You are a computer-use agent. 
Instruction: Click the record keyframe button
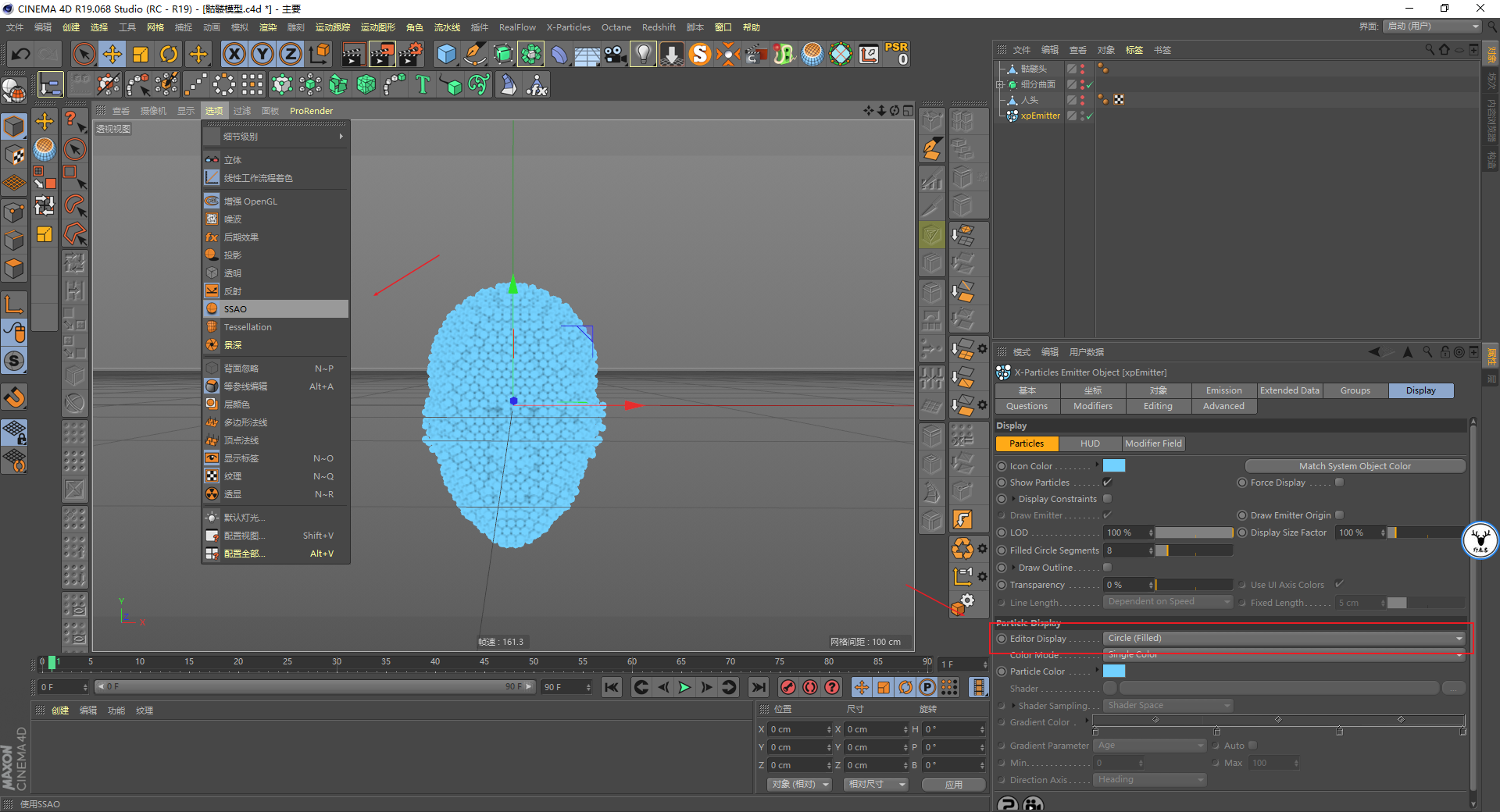(x=788, y=687)
